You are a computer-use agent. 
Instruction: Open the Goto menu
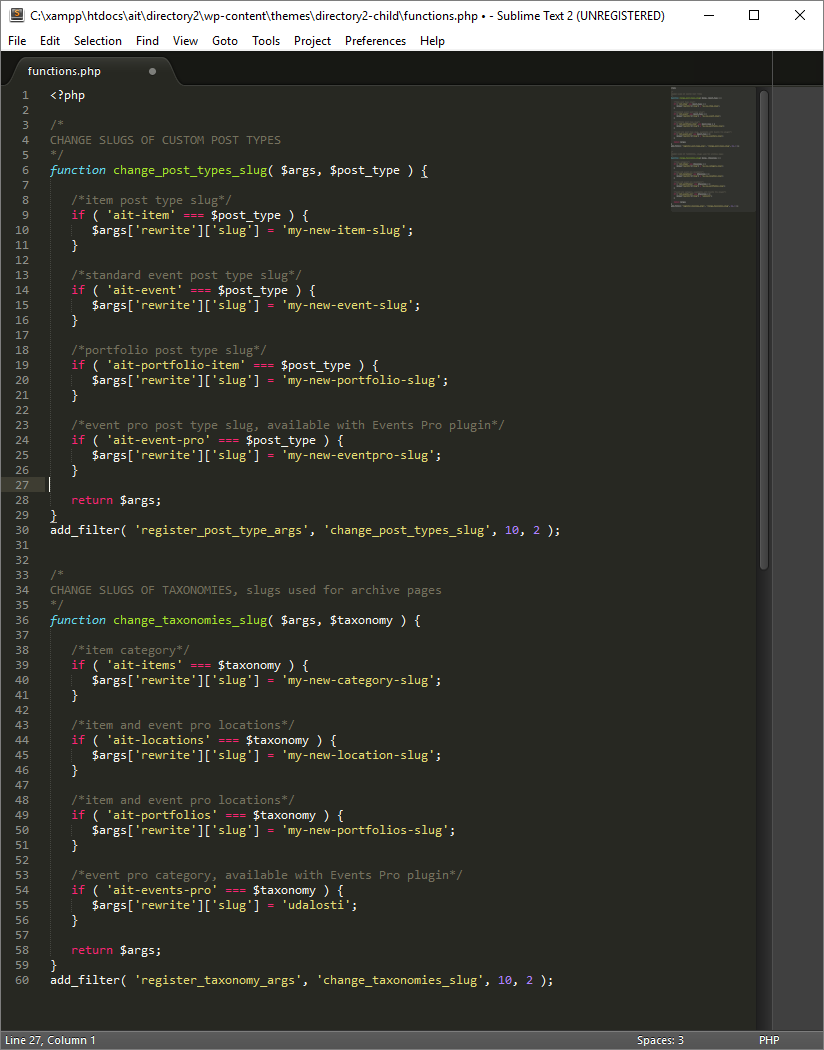pos(225,41)
